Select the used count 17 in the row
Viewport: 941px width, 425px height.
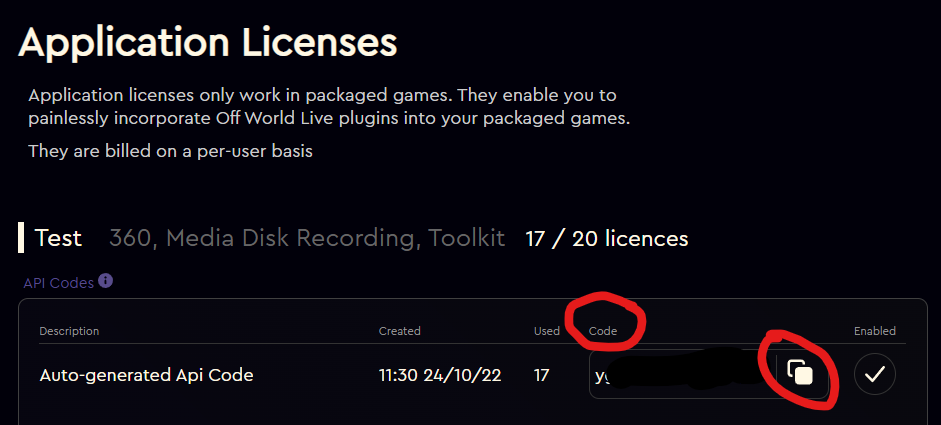[541, 376]
